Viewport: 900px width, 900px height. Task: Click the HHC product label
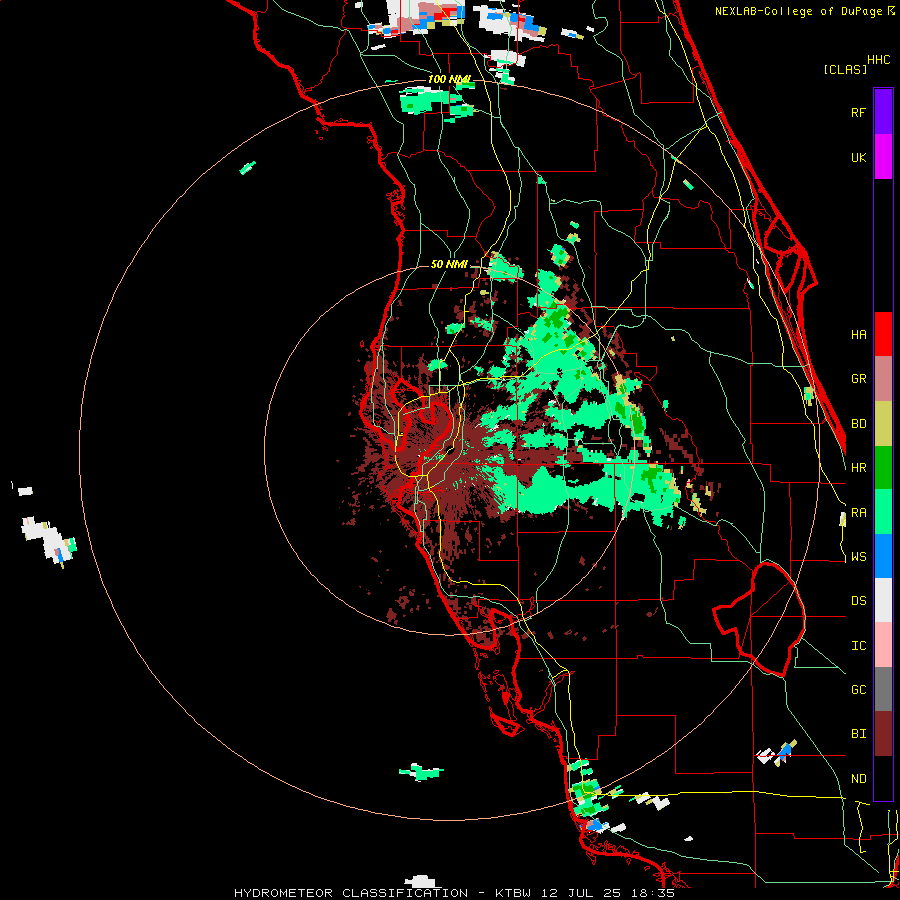tap(879, 60)
